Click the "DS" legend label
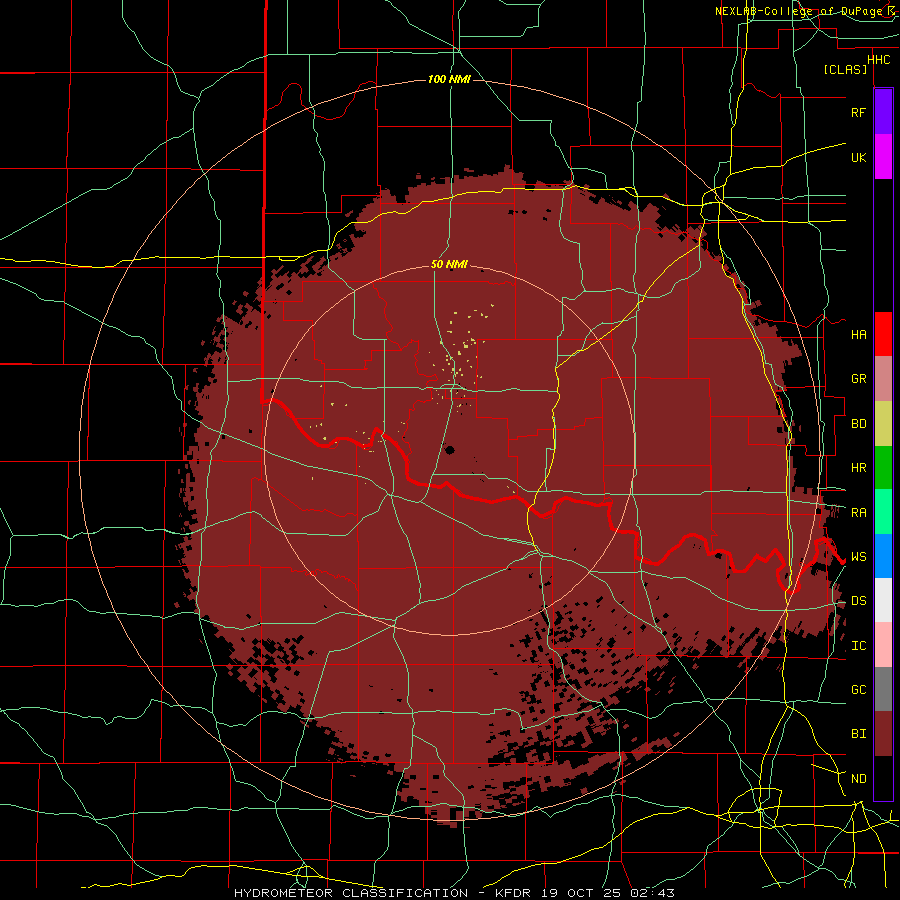Viewport: 900px width, 900px height. tap(858, 601)
